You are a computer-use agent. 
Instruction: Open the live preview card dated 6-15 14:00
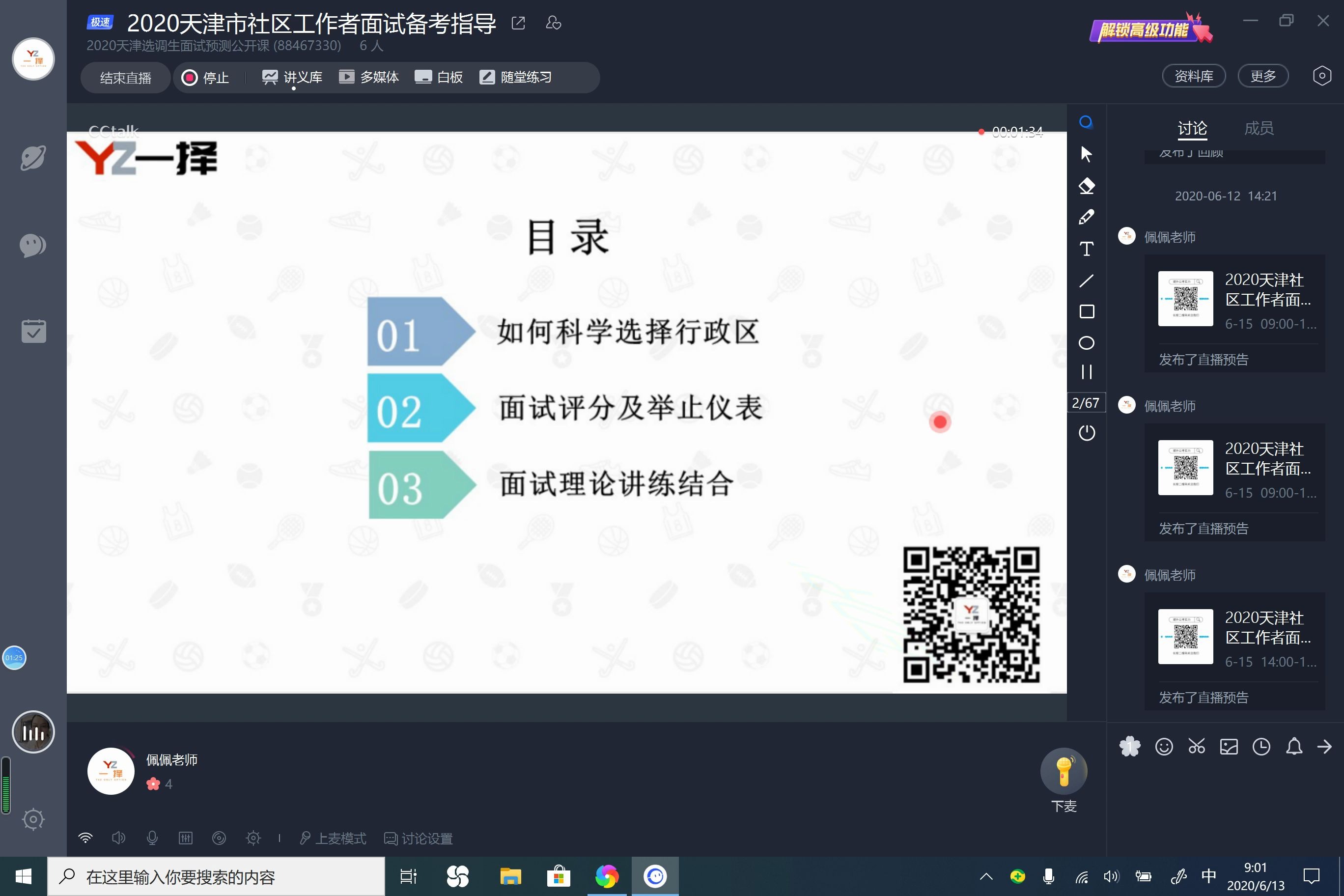tap(1234, 651)
